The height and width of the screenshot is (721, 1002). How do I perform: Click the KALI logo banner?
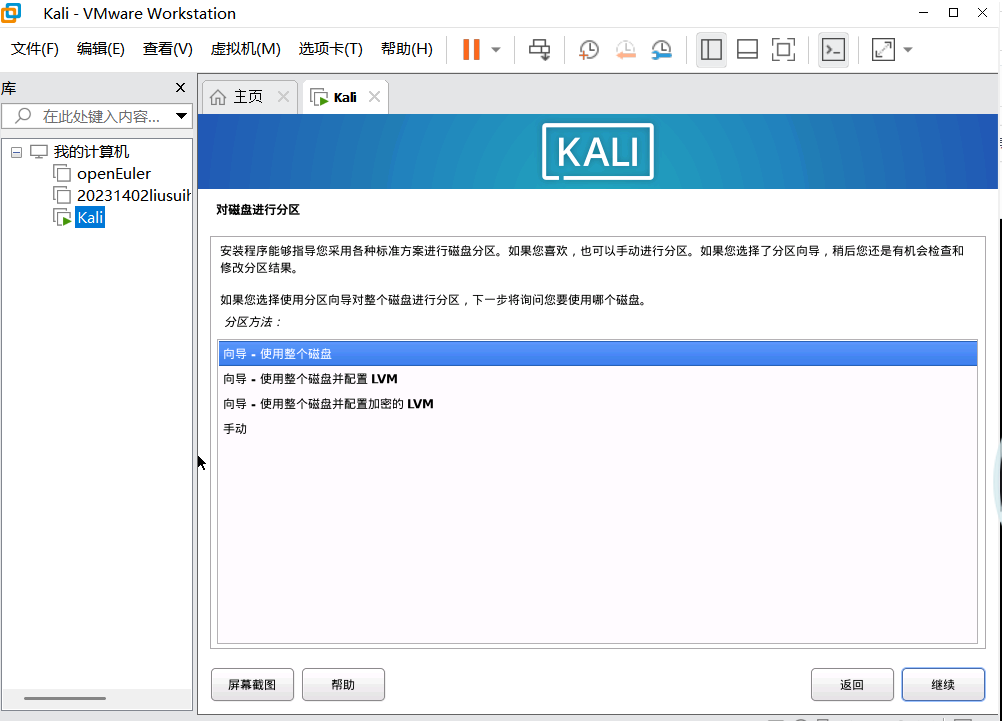pos(597,151)
